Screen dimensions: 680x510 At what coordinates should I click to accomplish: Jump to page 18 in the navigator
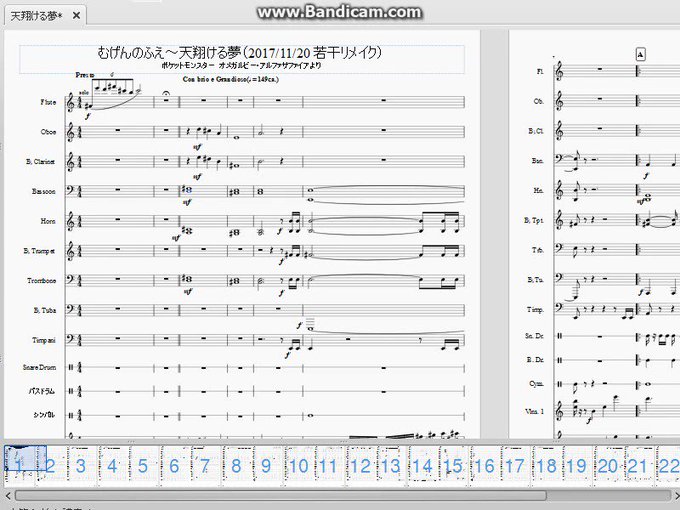tap(546, 465)
